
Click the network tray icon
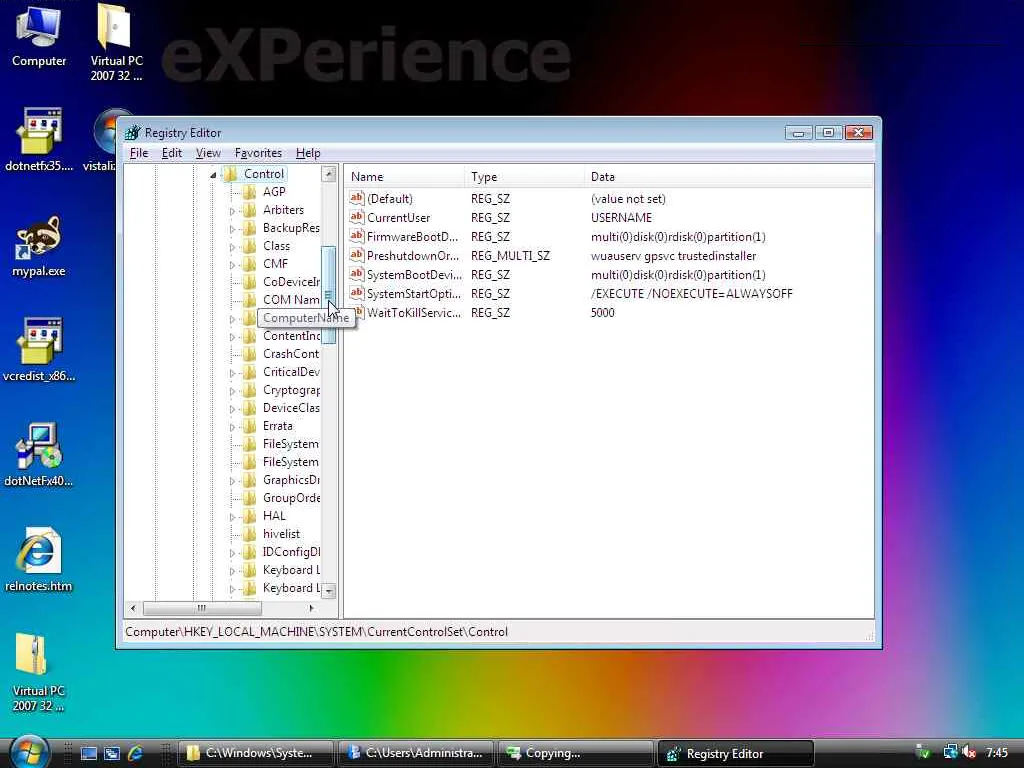tap(950, 753)
